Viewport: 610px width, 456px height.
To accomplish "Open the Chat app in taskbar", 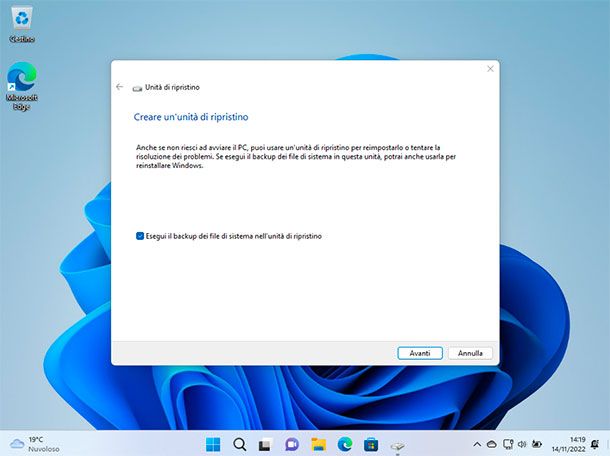I will tap(292, 444).
